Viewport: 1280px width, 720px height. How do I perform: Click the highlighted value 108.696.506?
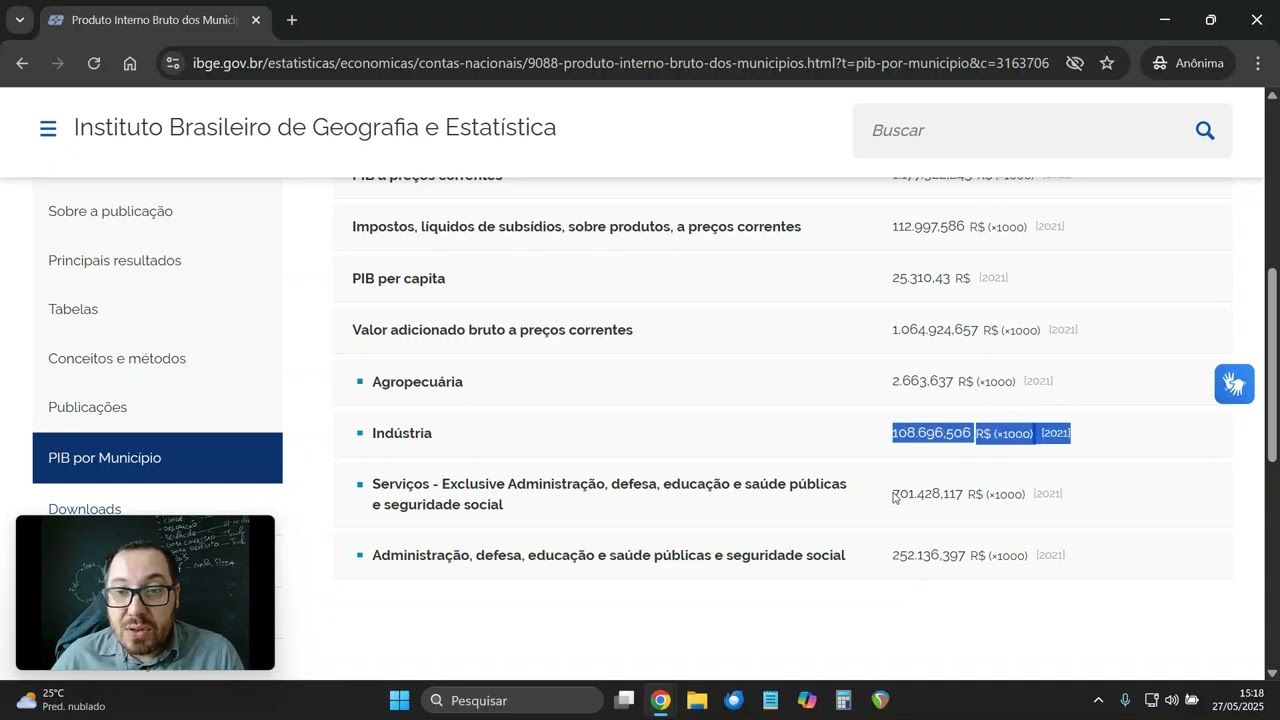coord(931,433)
